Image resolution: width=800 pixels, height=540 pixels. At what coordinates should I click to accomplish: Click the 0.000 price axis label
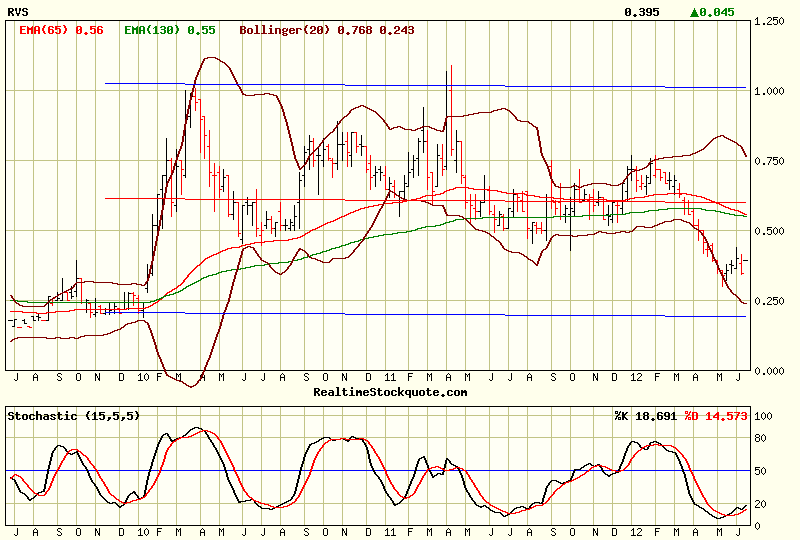coord(770,371)
